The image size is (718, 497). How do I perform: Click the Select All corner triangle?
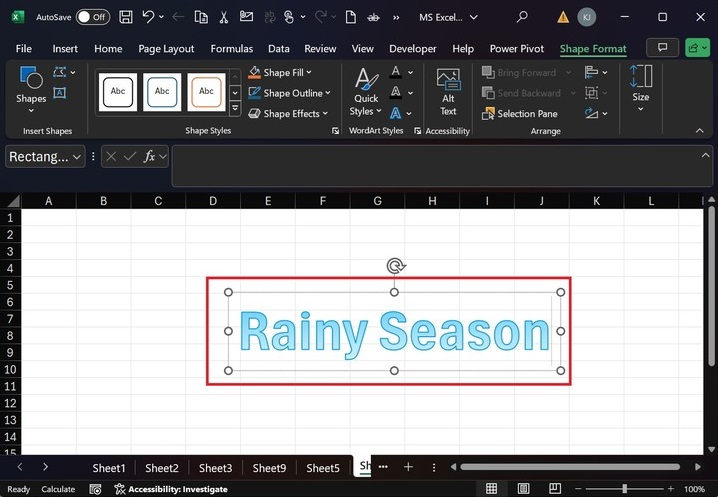13,201
